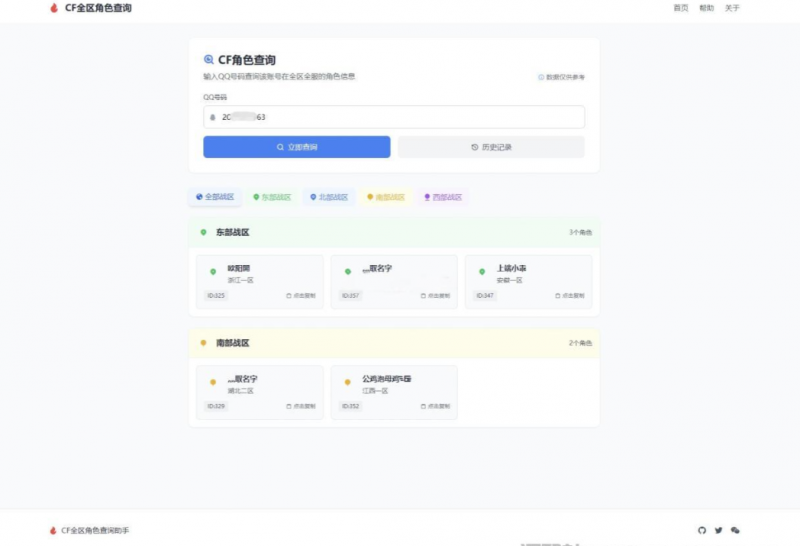Open the Twitter icon in the footer

point(718,530)
